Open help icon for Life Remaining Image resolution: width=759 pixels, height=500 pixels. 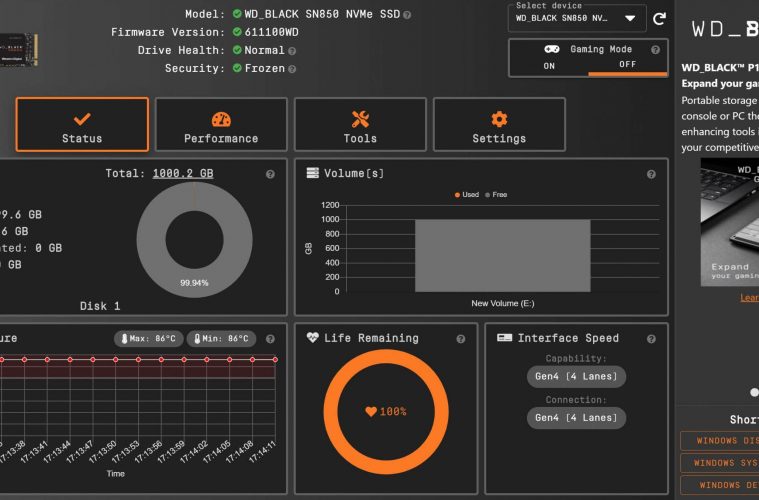(460, 339)
